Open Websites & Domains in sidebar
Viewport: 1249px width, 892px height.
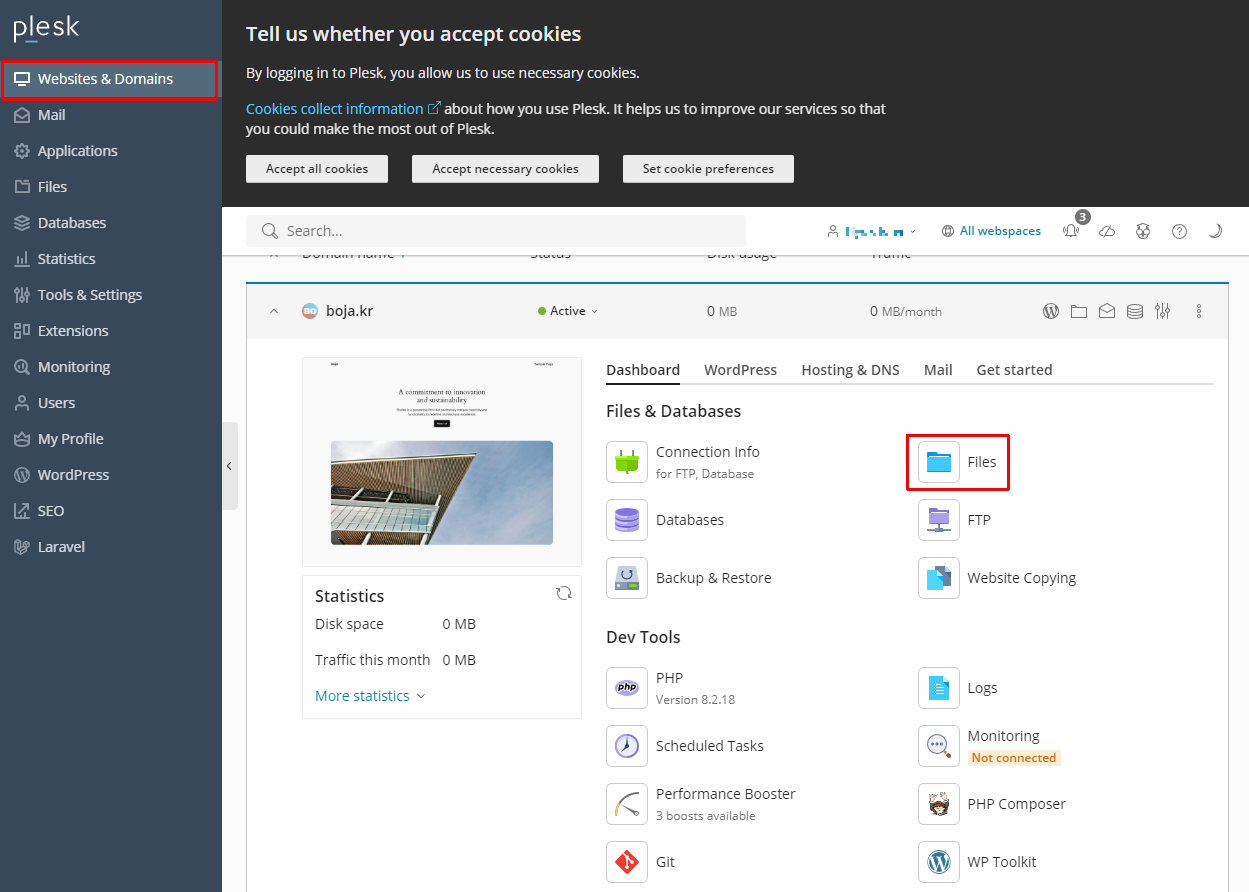point(110,79)
